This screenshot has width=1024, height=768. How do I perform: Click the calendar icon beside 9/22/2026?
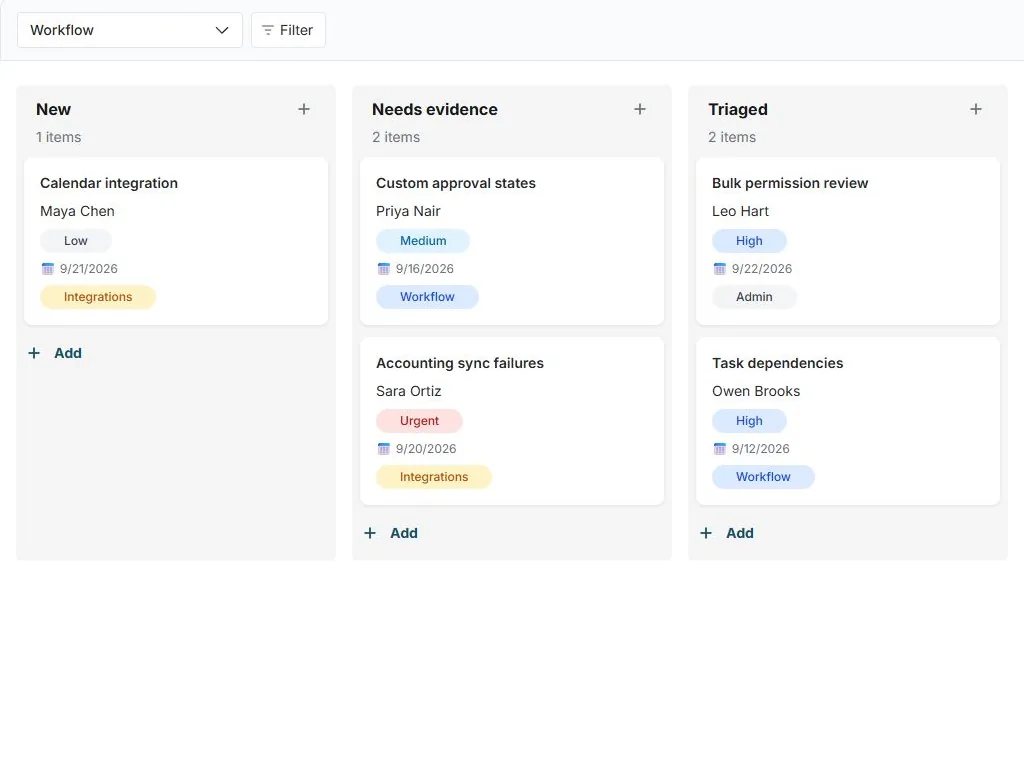tap(720, 269)
